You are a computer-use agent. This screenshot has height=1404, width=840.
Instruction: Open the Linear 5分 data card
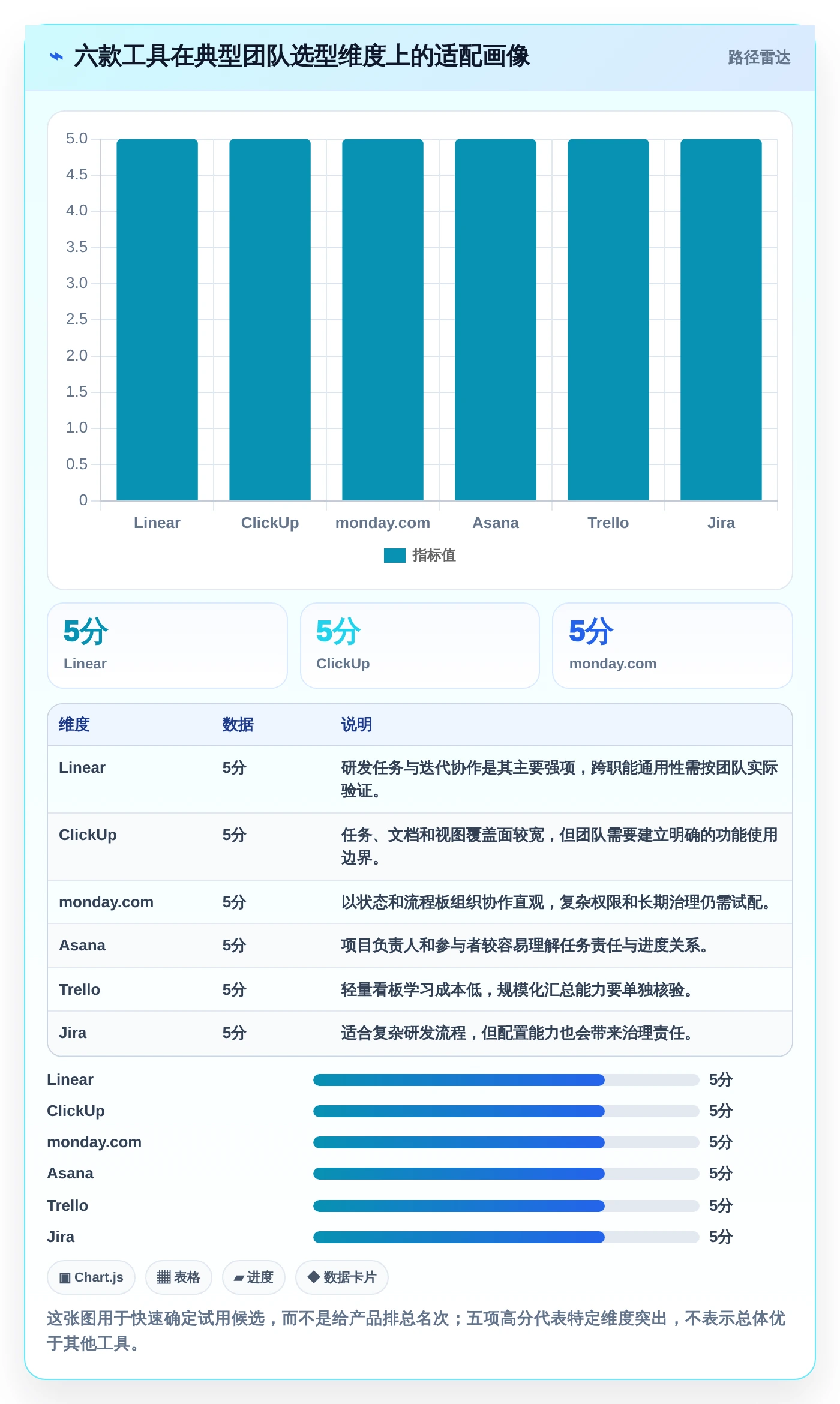(x=167, y=646)
